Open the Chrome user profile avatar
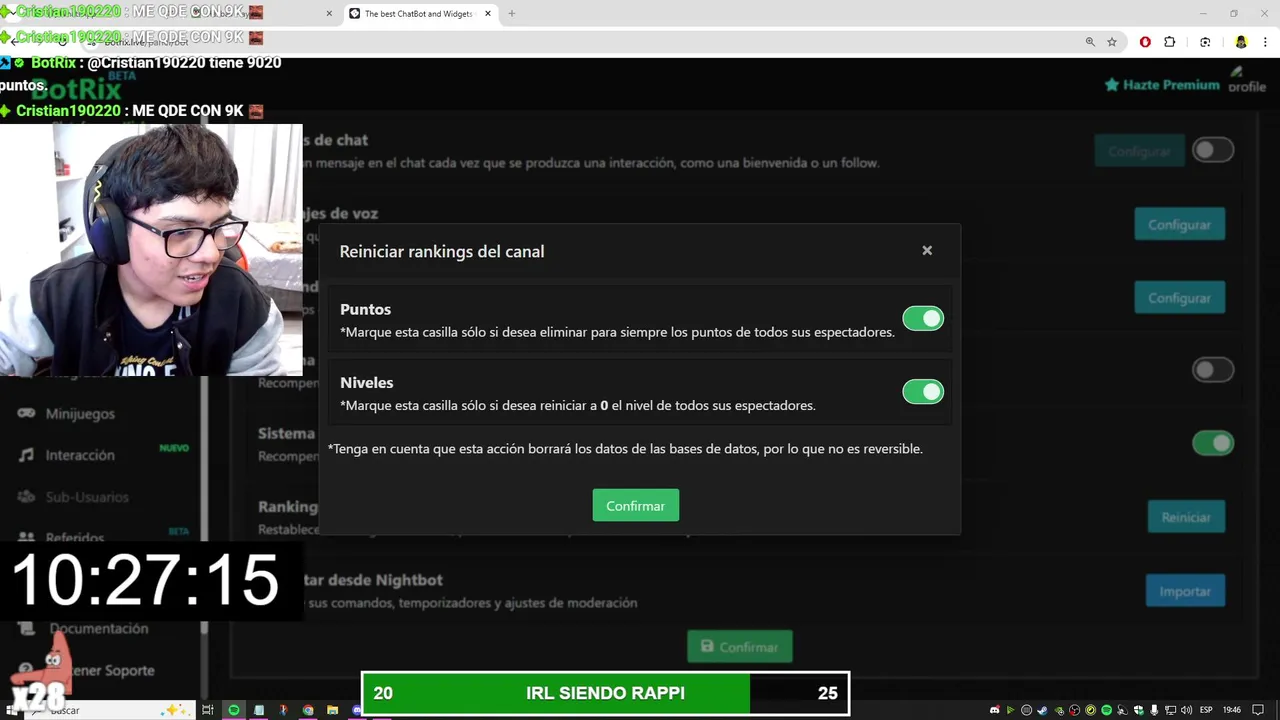 [1241, 42]
